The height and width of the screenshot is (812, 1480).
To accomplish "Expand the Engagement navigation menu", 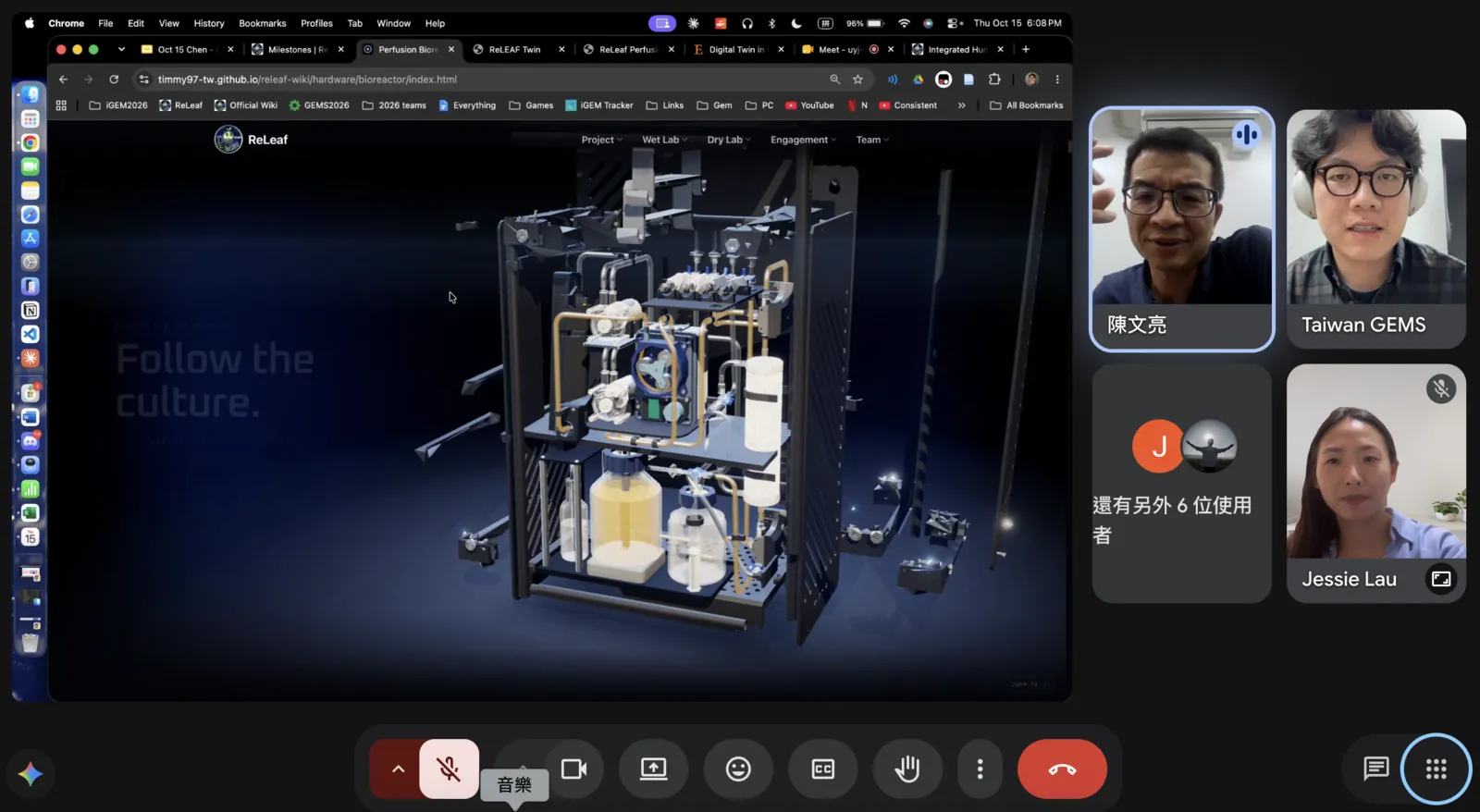I will point(803,140).
